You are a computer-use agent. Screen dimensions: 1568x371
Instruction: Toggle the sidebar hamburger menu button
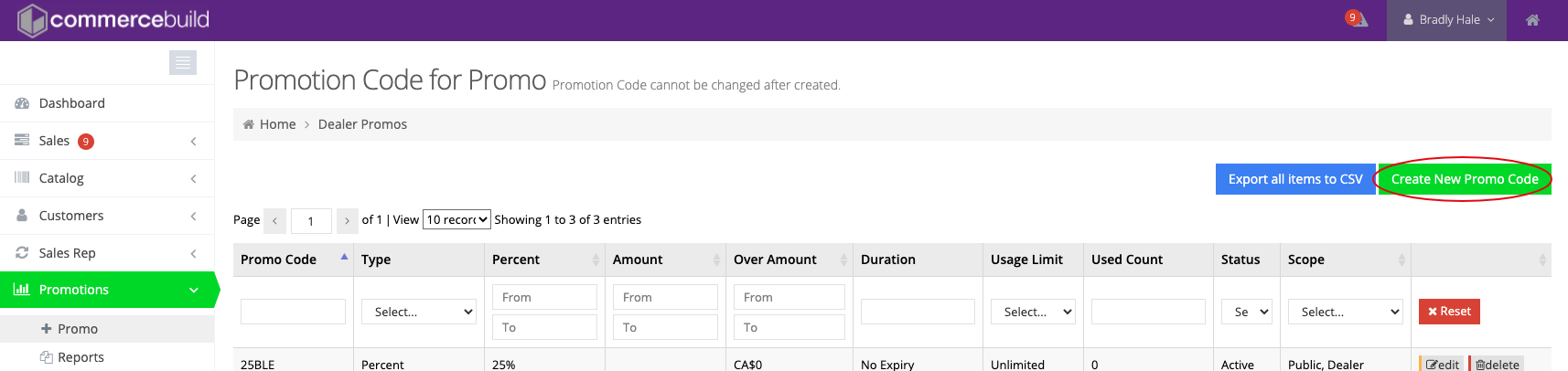point(183,62)
